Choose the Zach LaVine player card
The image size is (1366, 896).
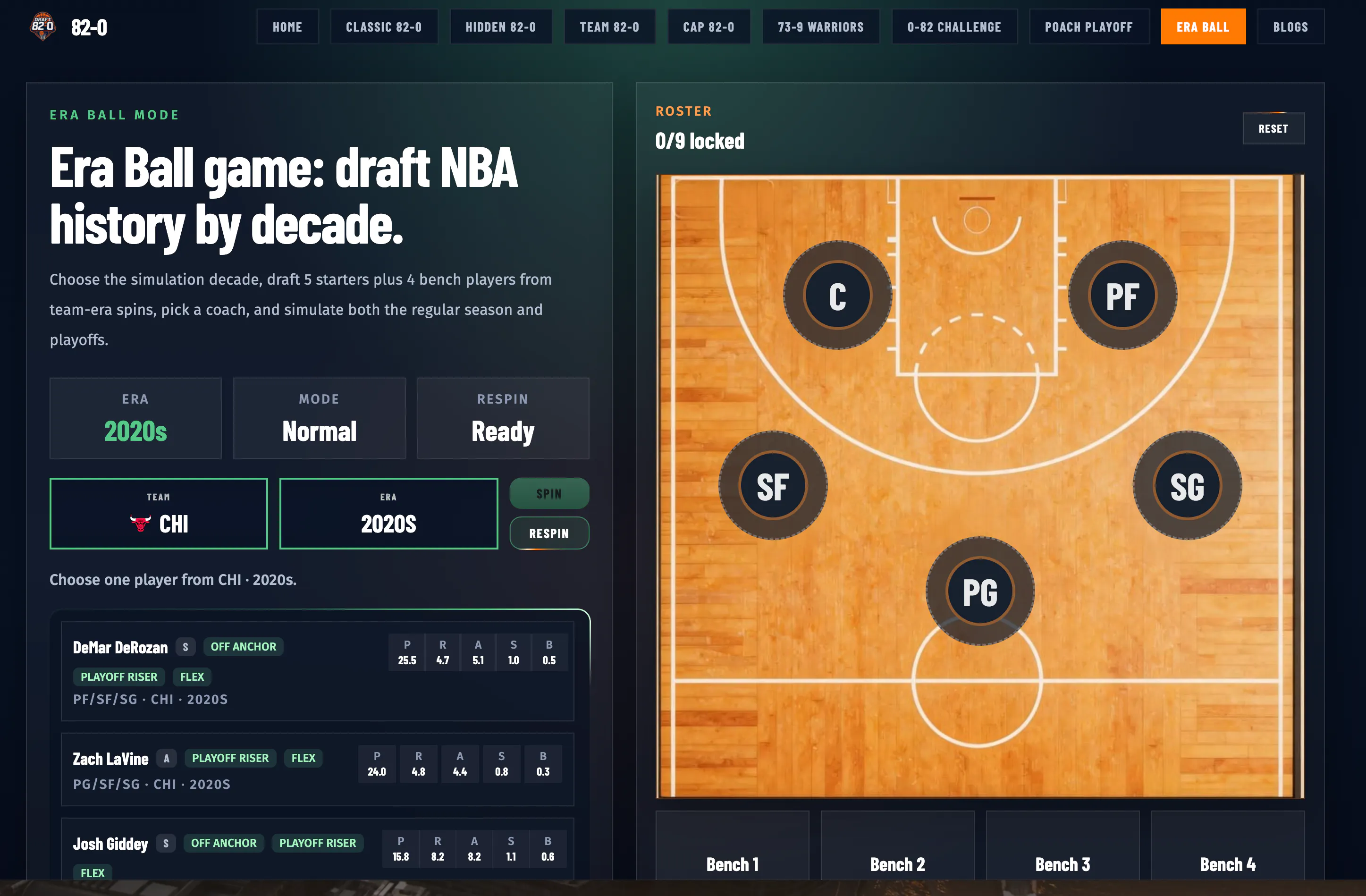pos(317,769)
